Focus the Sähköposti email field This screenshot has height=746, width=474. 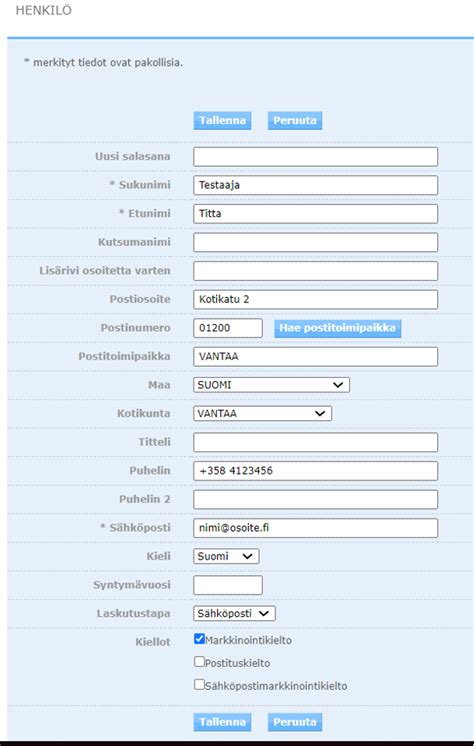[x=316, y=528]
